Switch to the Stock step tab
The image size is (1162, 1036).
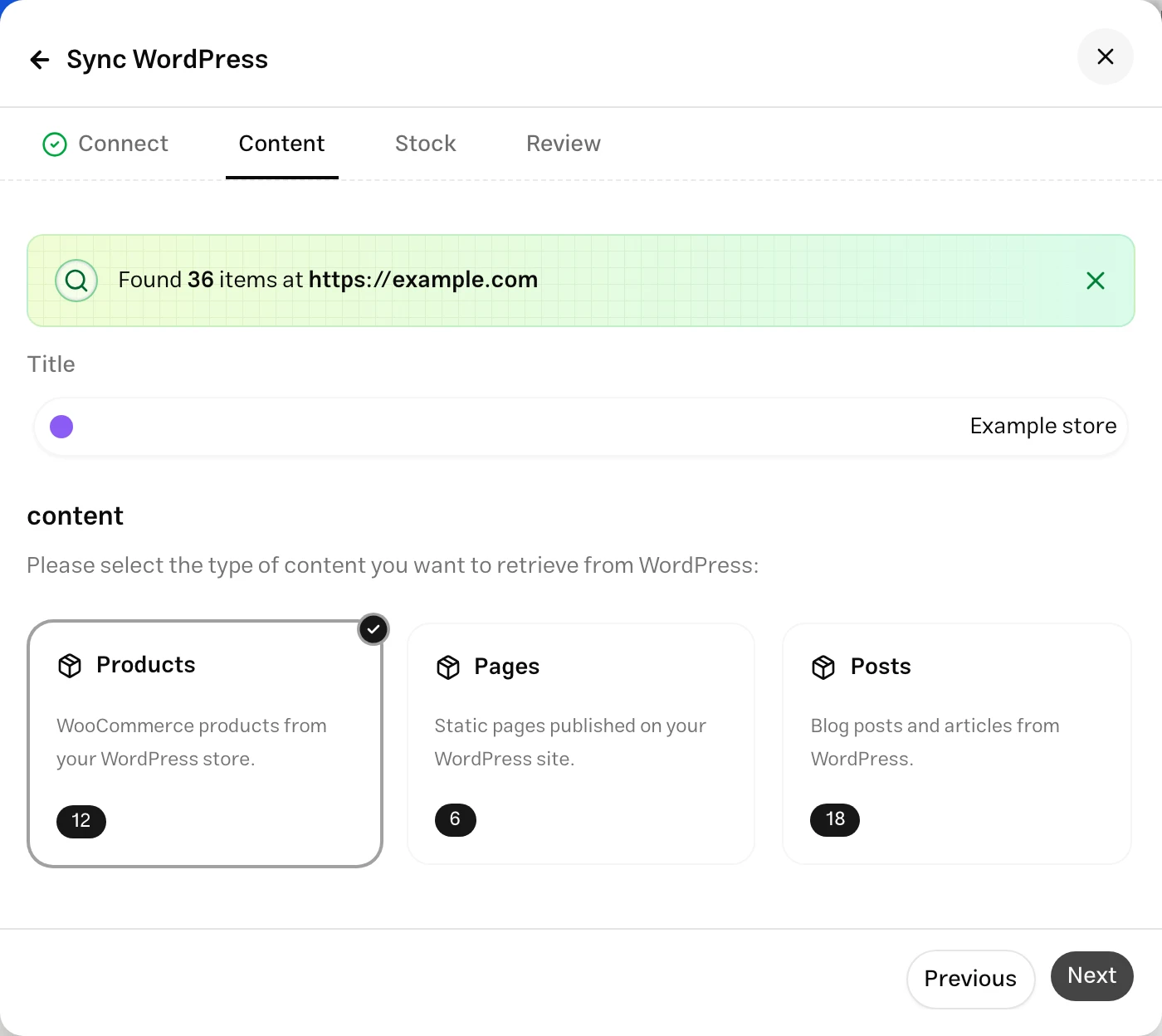pyautogui.click(x=426, y=144)
